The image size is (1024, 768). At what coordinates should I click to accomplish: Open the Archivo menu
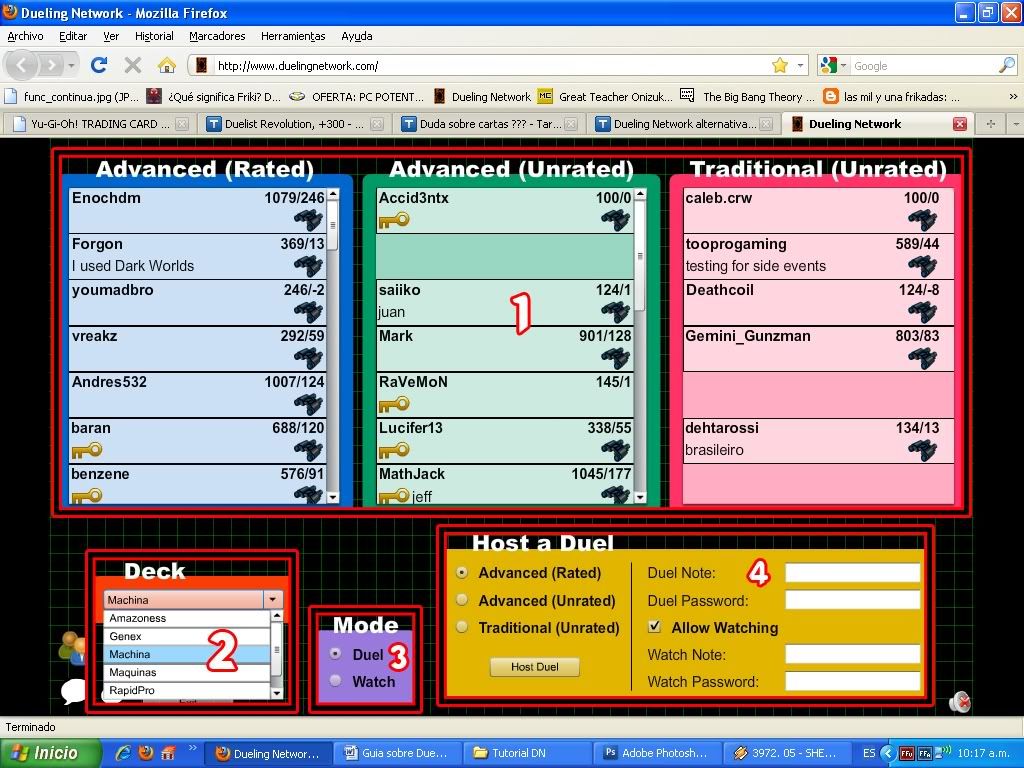25,37
